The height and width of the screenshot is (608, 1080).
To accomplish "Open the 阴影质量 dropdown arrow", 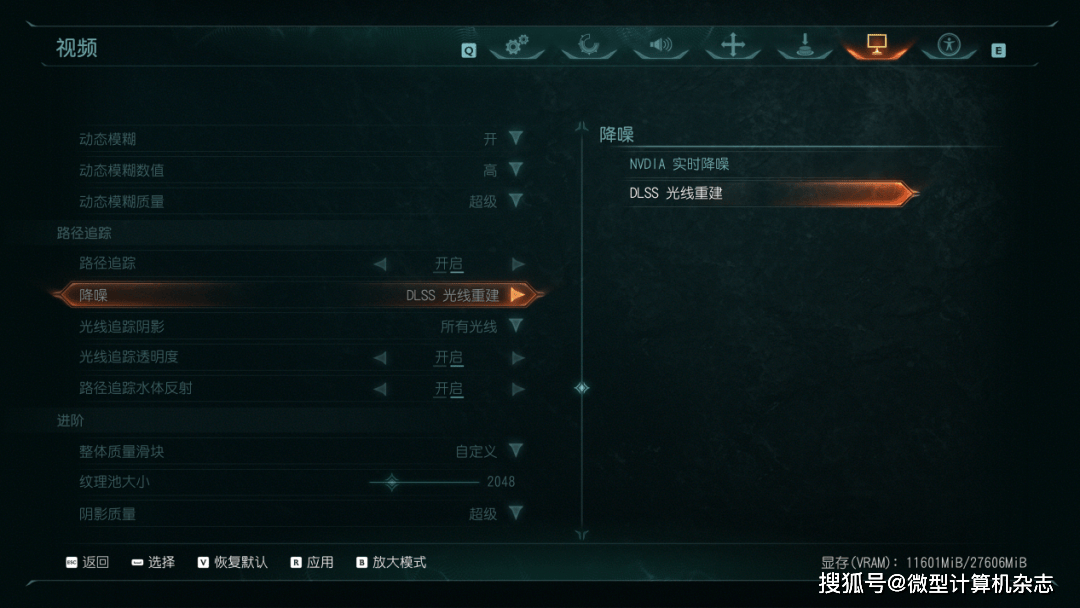I will (516, 512).
